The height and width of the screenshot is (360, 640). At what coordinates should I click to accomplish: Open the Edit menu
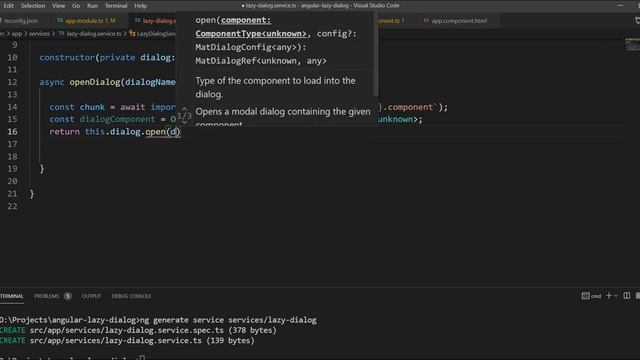click(x=8, y=6)
